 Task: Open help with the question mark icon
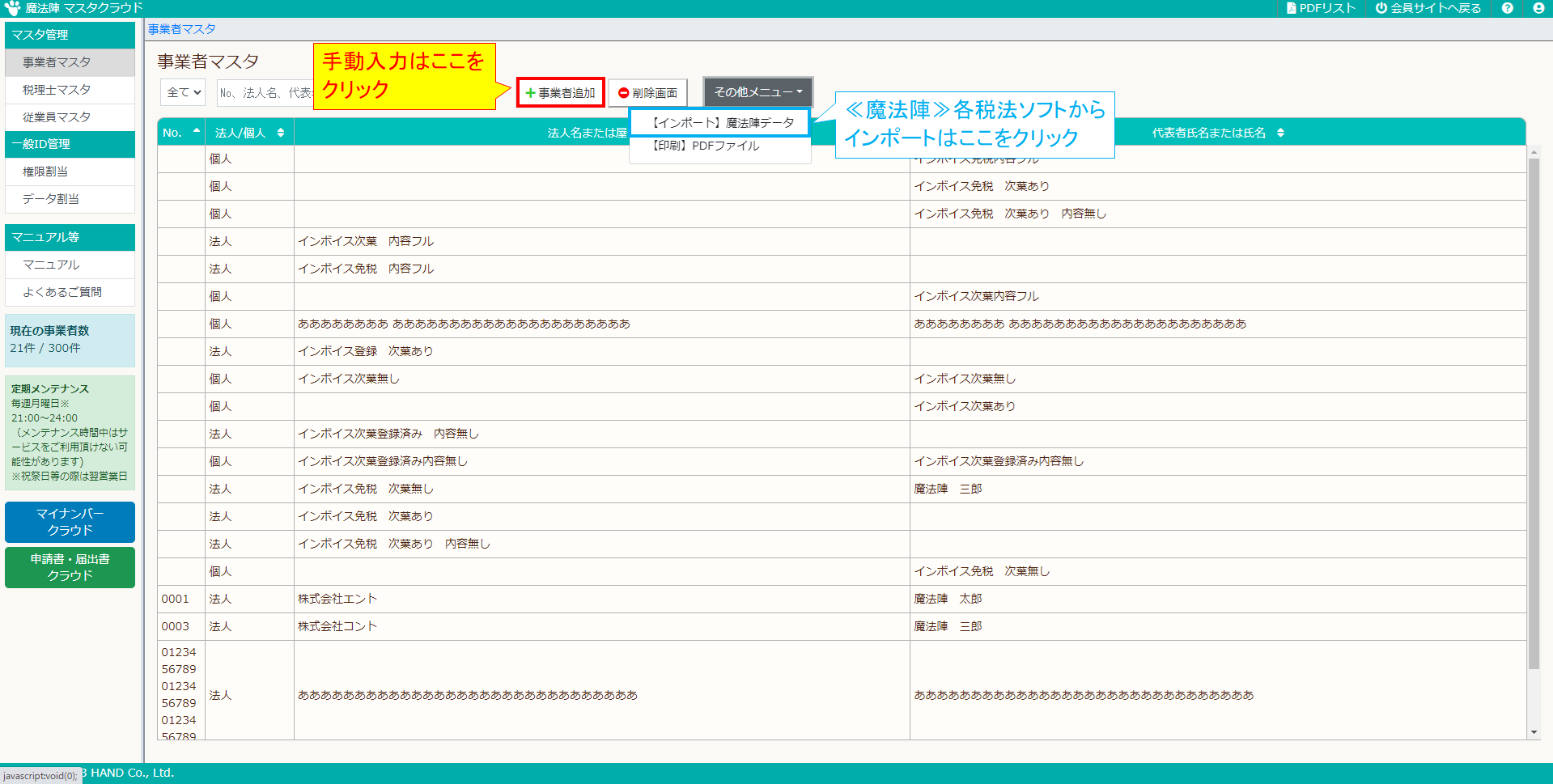pyautogui.click(x=1507, y=9)
